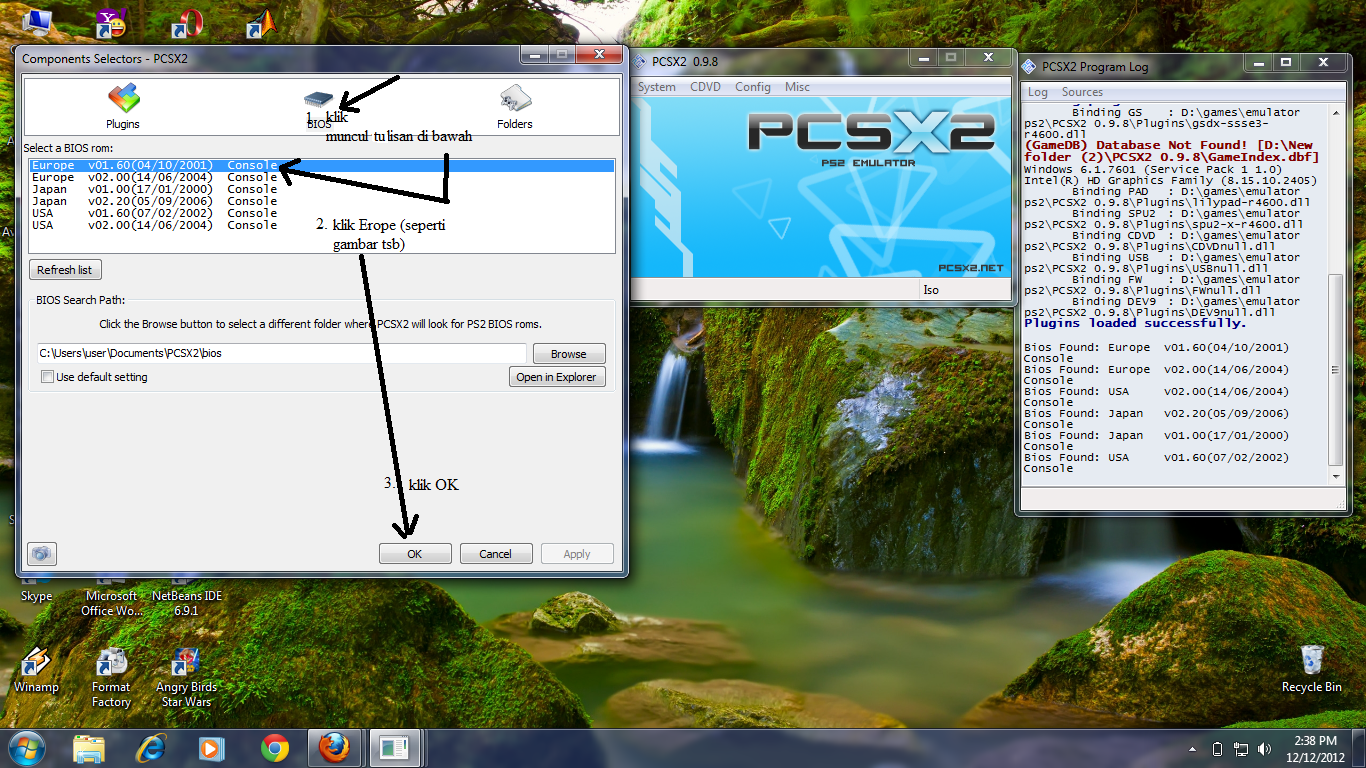Select USA v01.60(07/02/2002) BIOS rom
The image size is (1366, 768).
(x=321, y=213)
